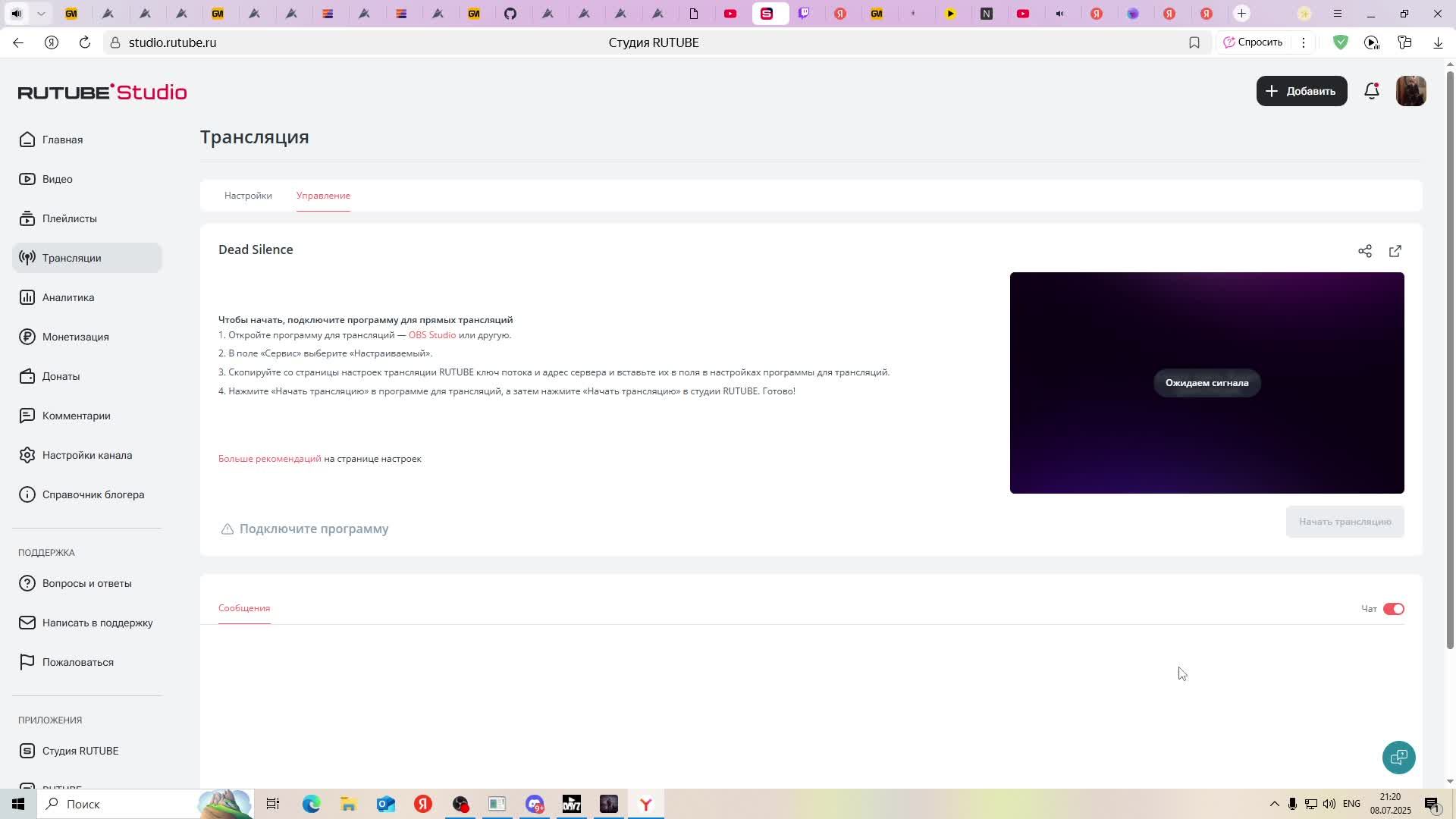This screenshot has height=819, width=1456.
Task: Open Microsoft Edge from taskbar
Action: 311,804
